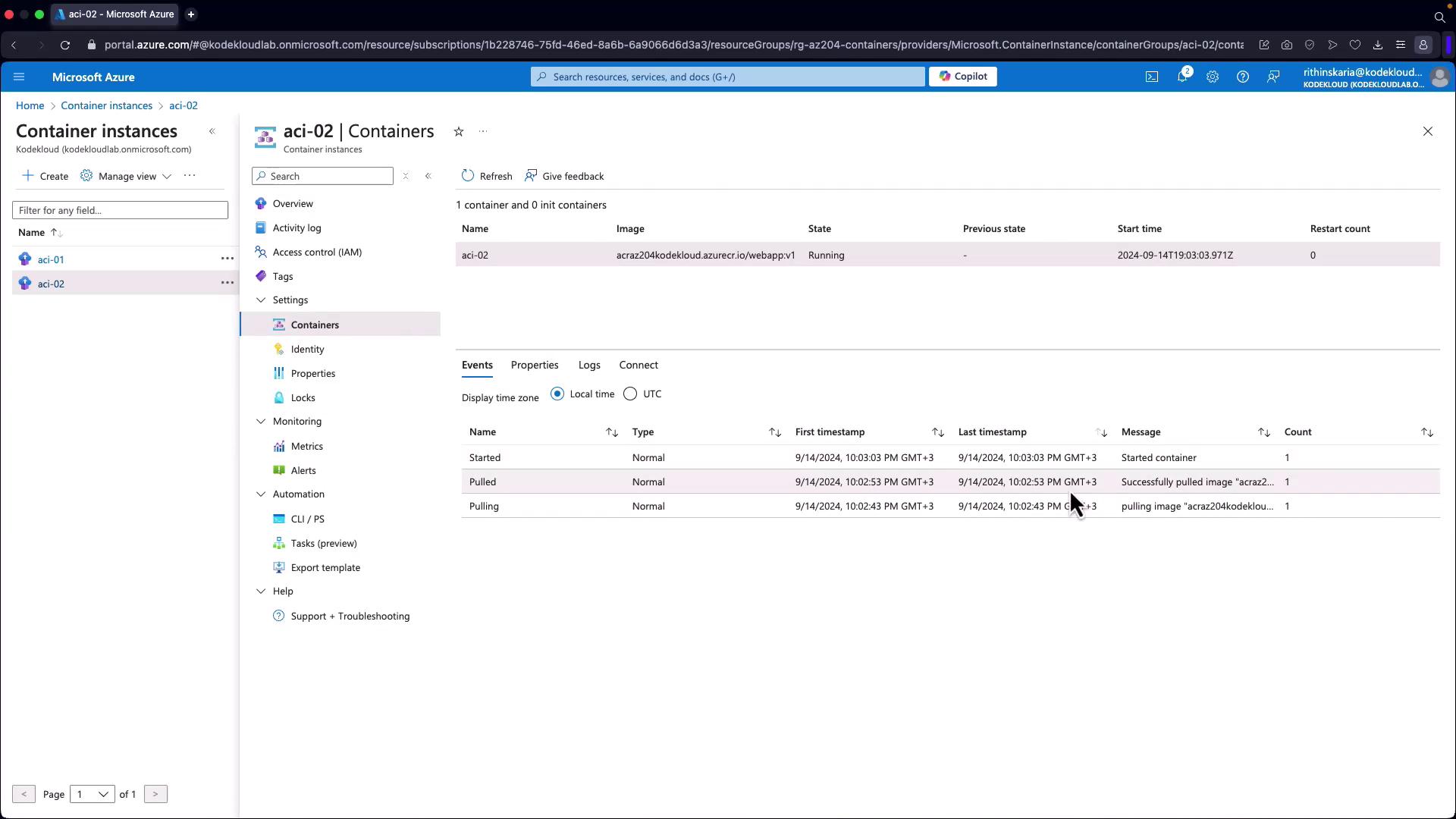Open the Azure portal hamburger menu

point(19,77)
